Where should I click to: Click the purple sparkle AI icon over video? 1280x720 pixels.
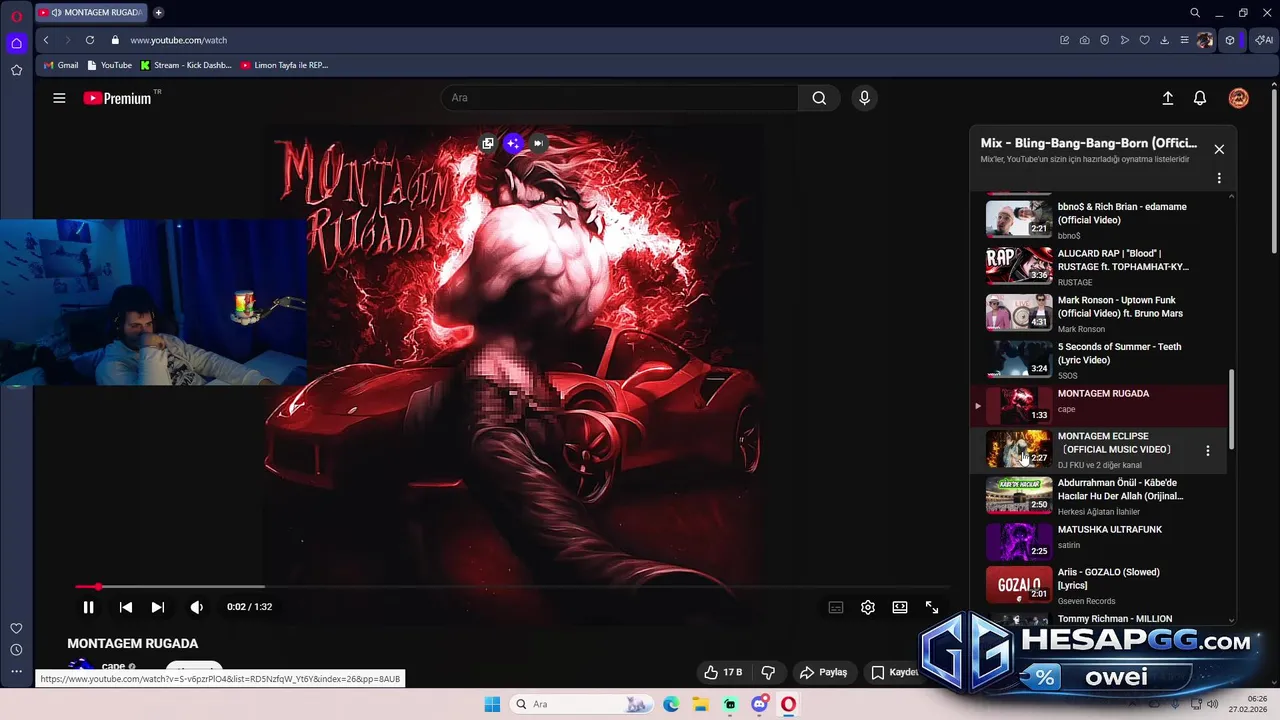point(513,143)
